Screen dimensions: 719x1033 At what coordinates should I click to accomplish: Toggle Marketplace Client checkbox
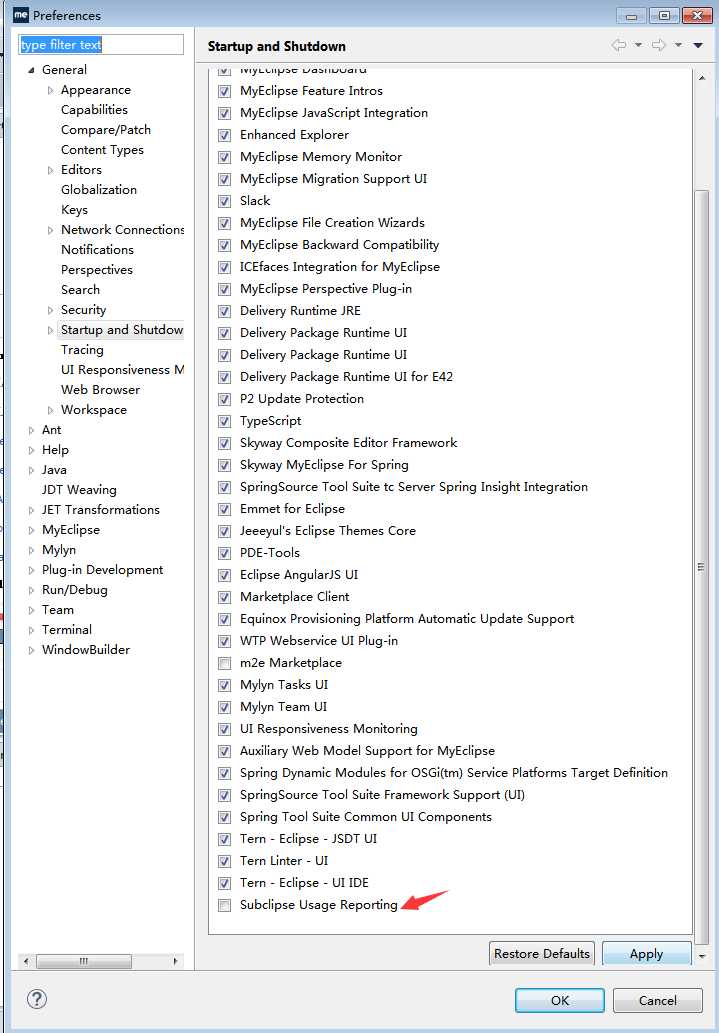tap(225, 597)
